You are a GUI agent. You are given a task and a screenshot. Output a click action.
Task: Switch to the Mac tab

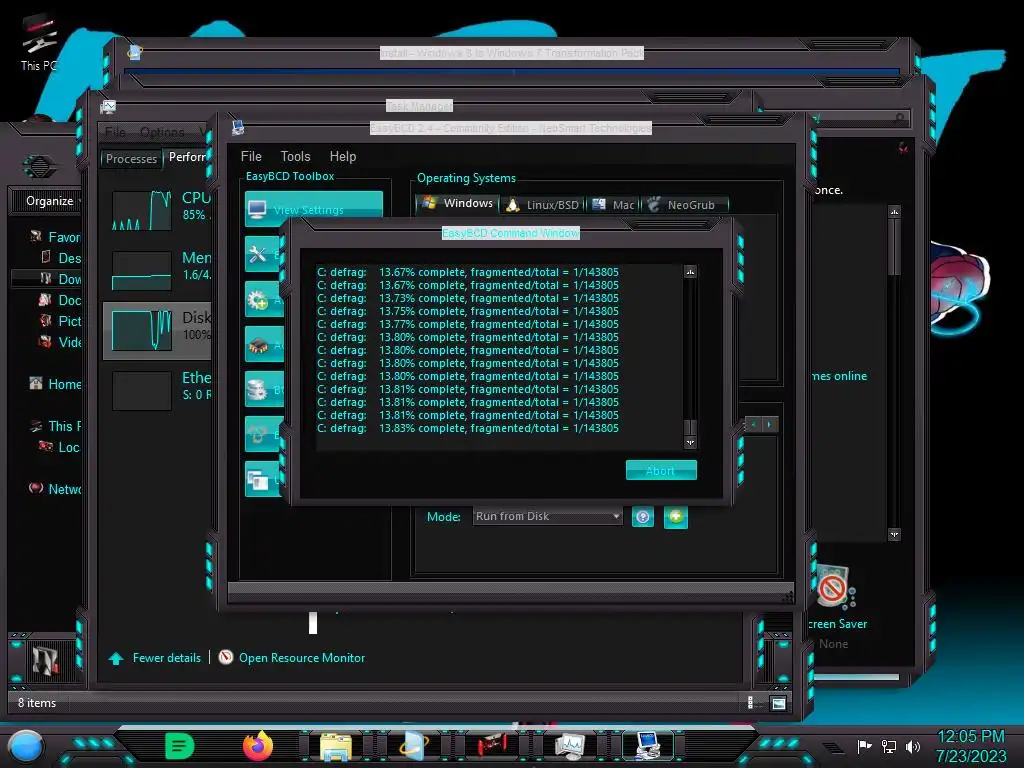click(x=614, y=205)
